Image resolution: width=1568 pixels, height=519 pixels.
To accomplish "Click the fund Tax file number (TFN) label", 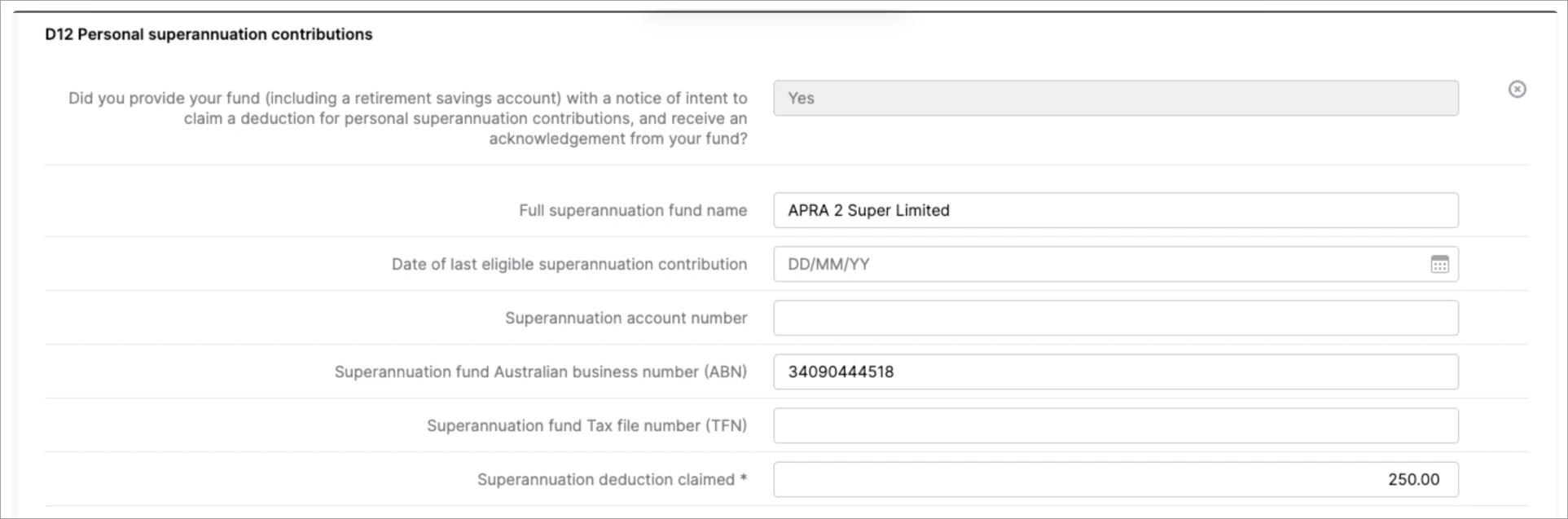I will (586, 425).
